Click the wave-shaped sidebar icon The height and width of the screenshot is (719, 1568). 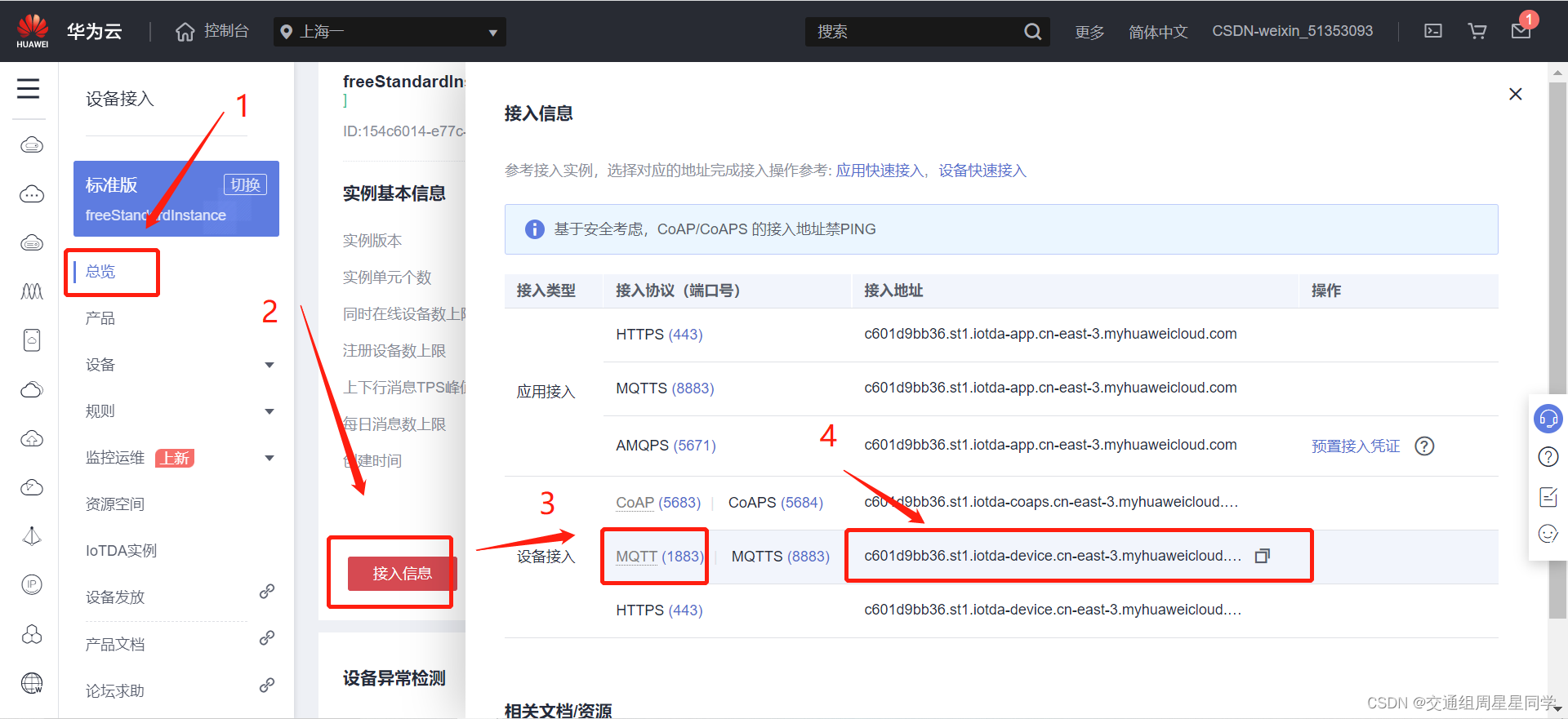click(x=32, y=291)
